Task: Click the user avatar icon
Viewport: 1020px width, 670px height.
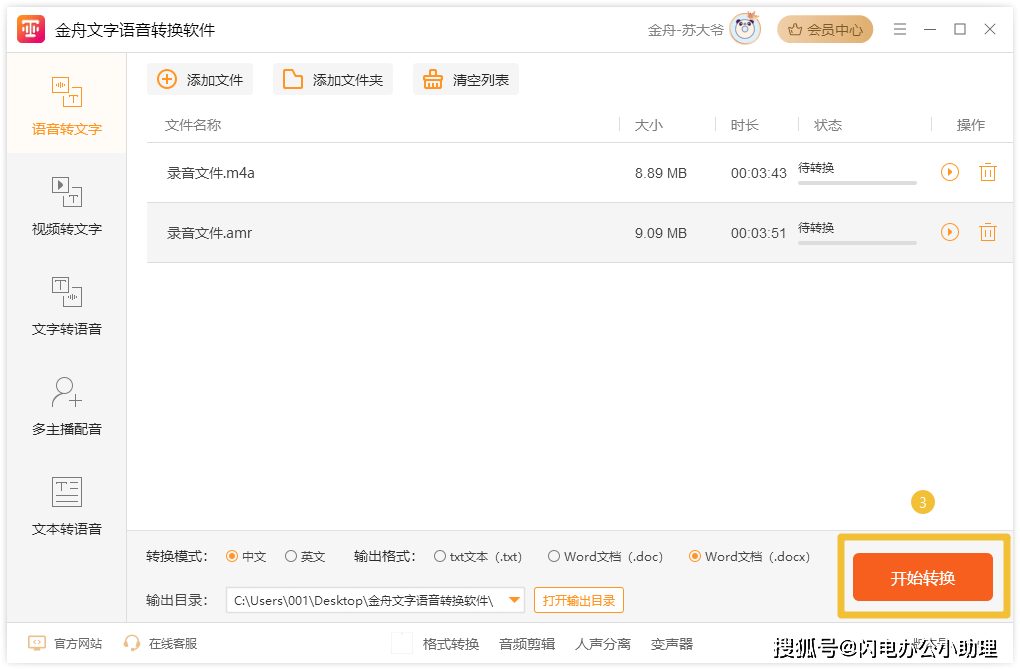Action: (745, 29)
